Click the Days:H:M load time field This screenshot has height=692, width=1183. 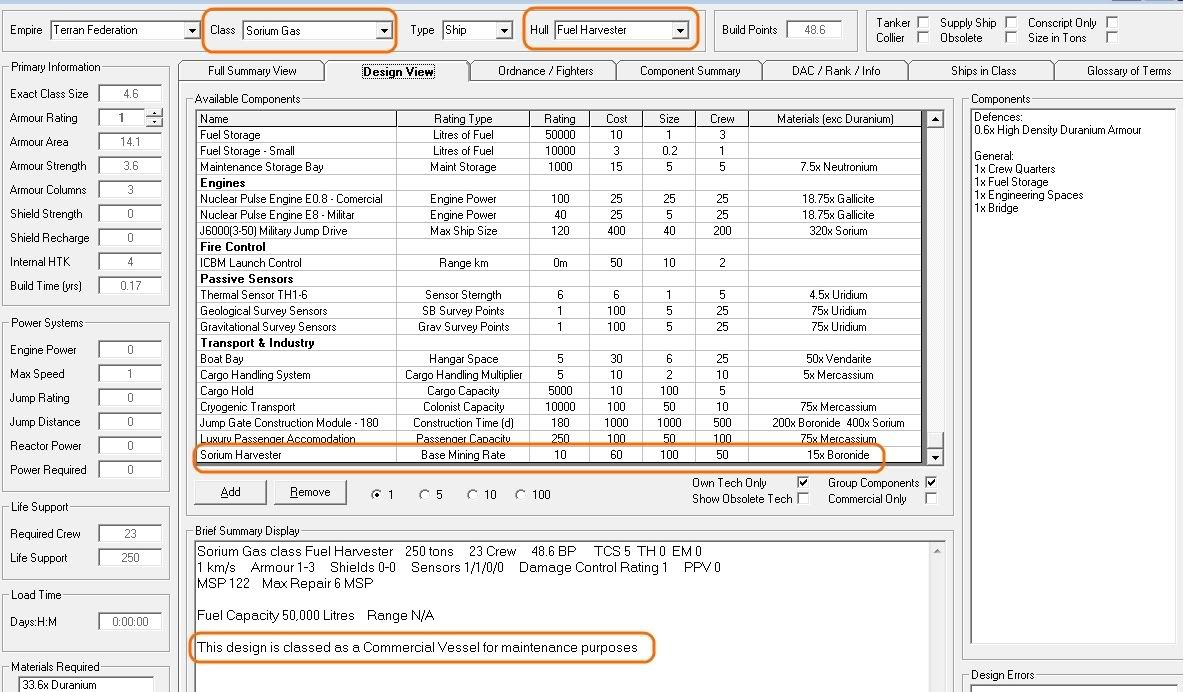pos(130,622)
